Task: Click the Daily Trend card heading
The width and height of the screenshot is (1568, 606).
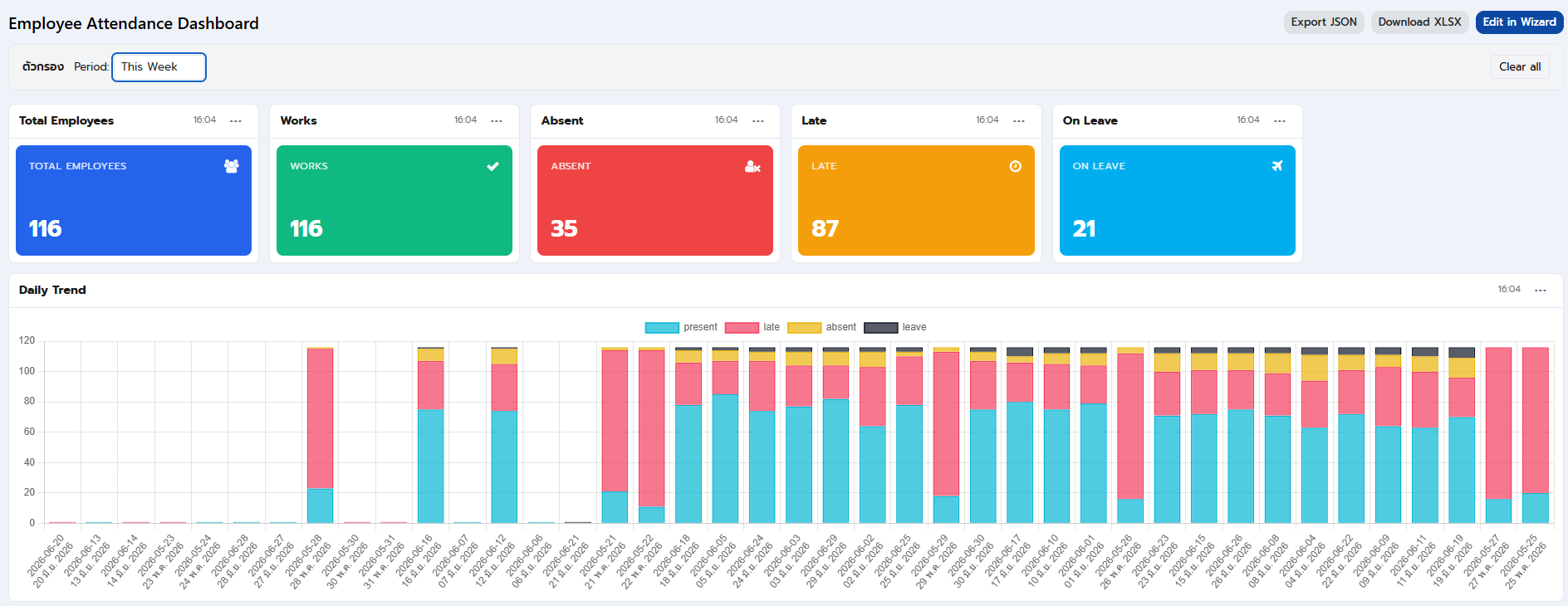Action: pyautogui.click(x=52, y=290)
